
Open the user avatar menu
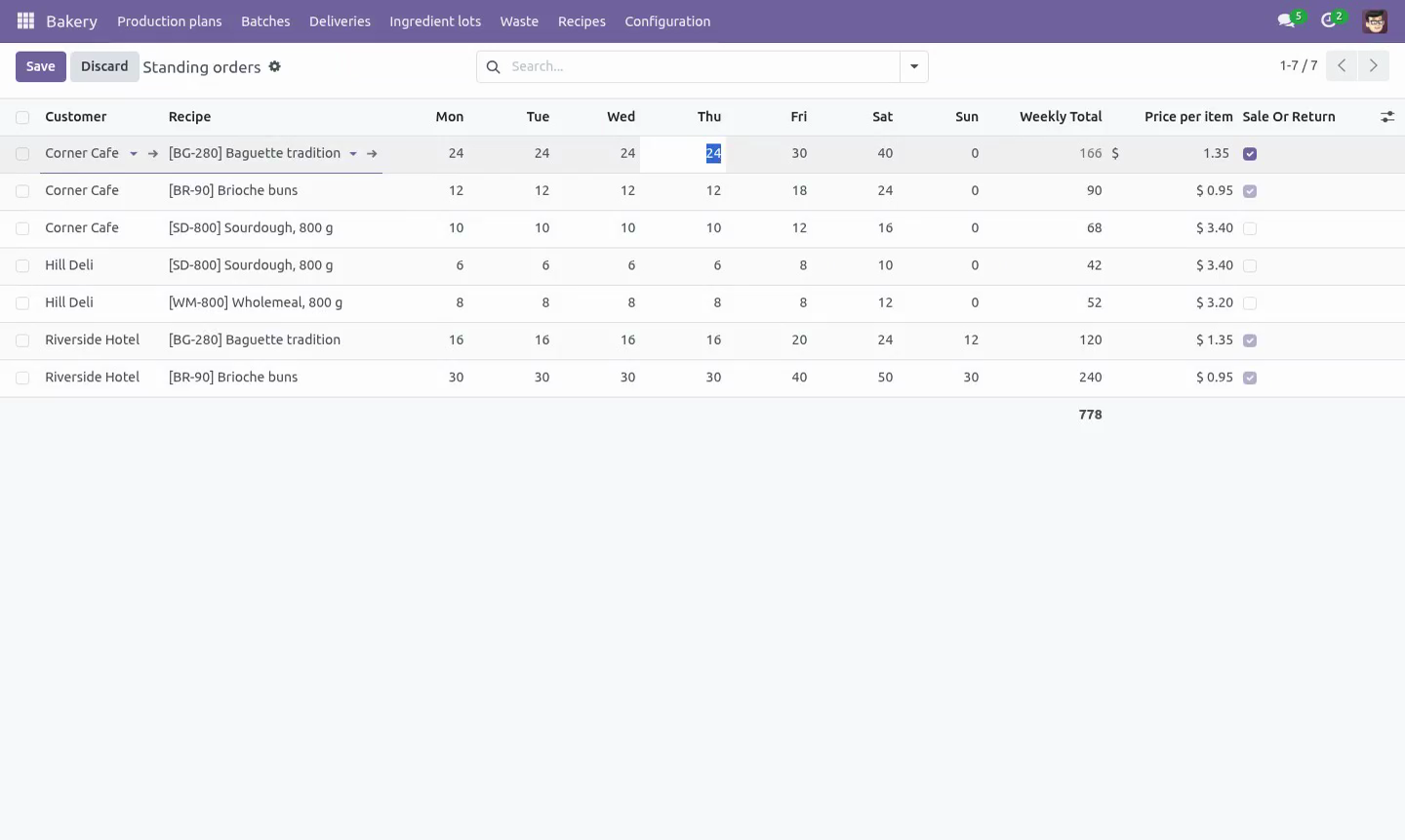pyautogui.click(x=1375, y=20)
